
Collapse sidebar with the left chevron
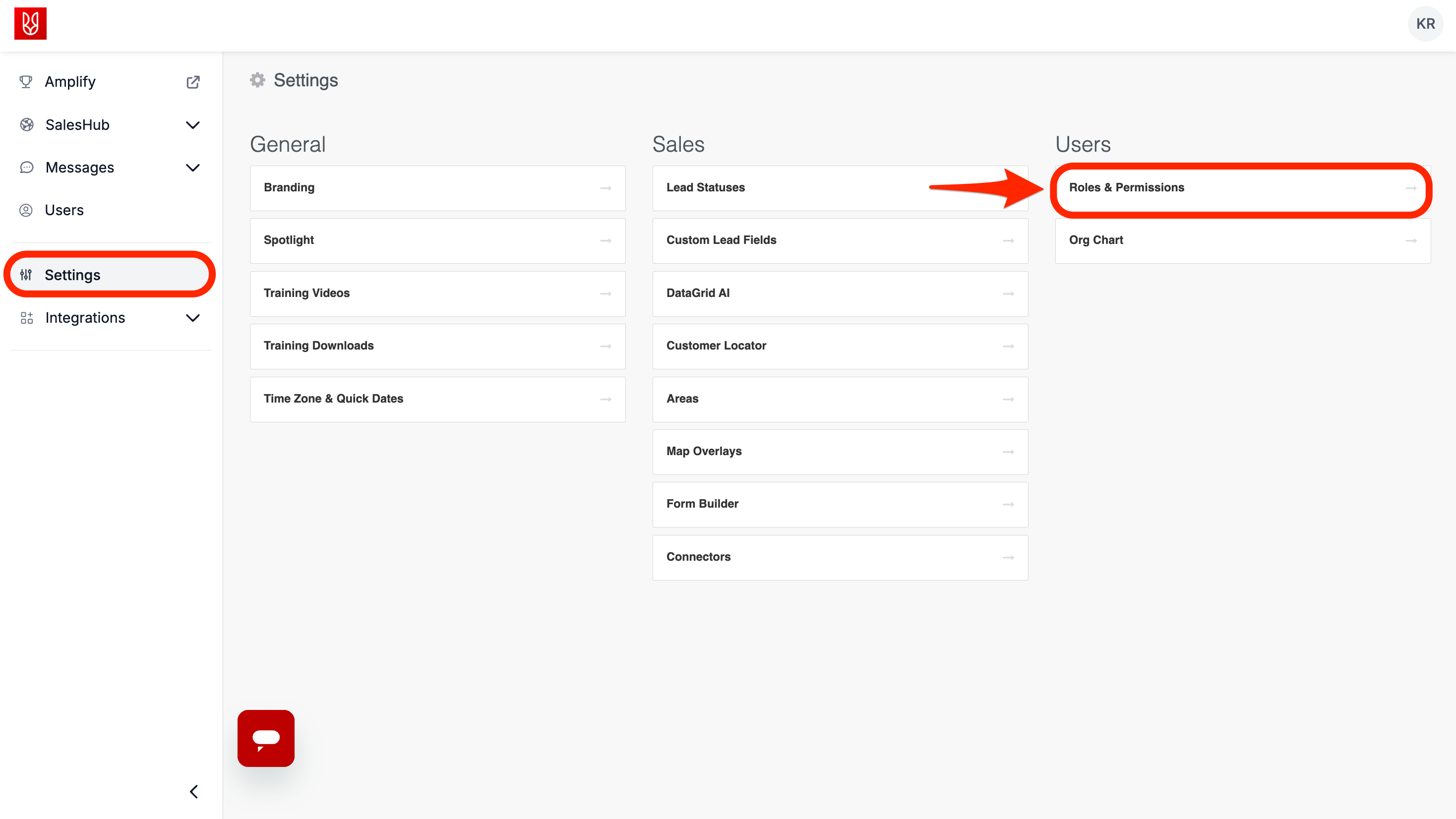(x=194, y=791)
